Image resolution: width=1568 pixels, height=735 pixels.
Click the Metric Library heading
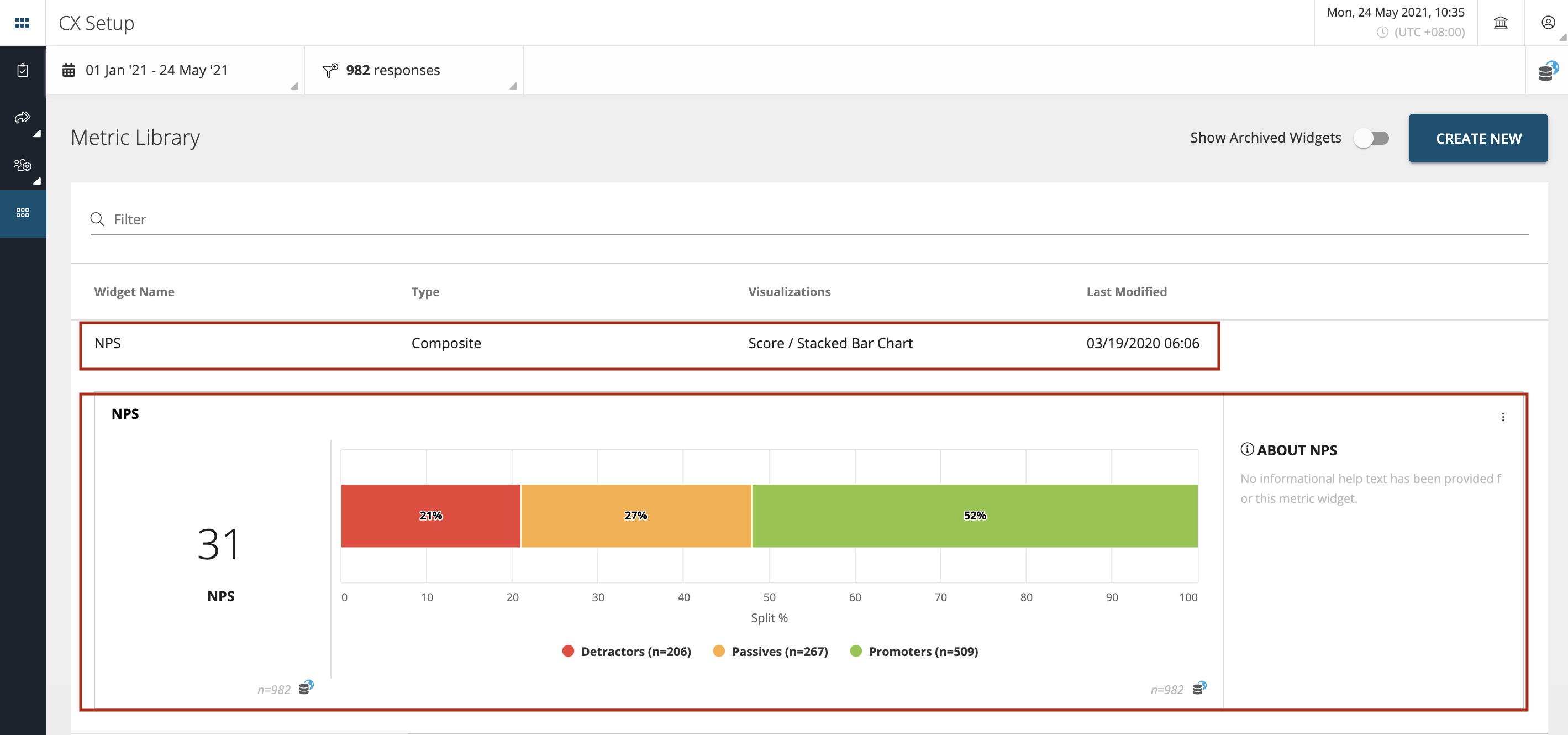135,138
